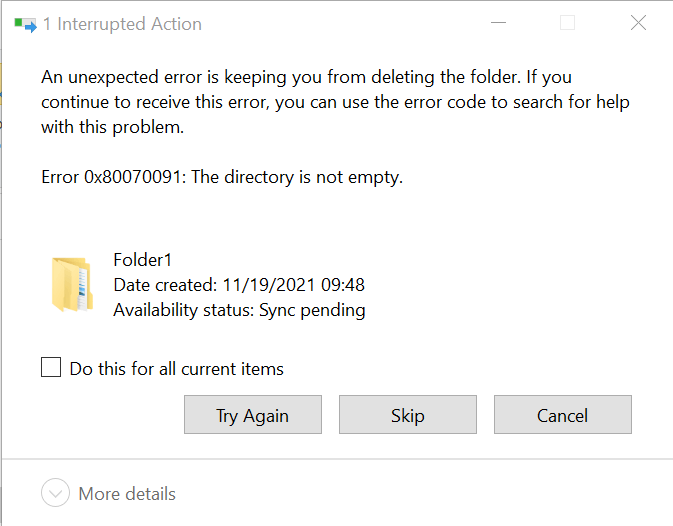The height and width of the screenshot is (526, 673).
Task: Click the Folder1 folder icon
Action: 70,284
